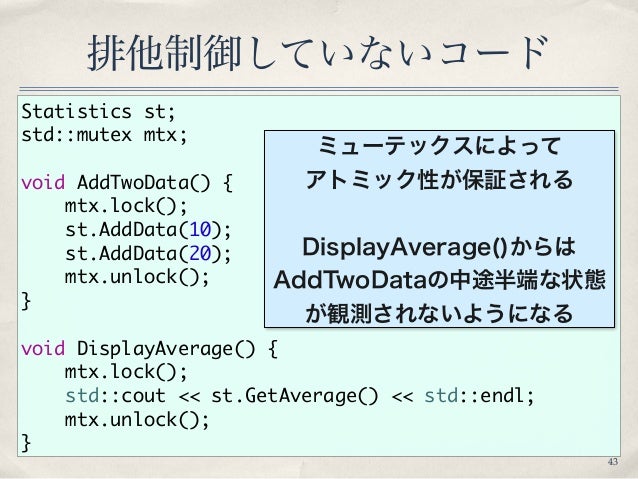638x479 pixels.
Task: Click the line 'st.AddData(10);'
Action: click(x=148, y=230)
